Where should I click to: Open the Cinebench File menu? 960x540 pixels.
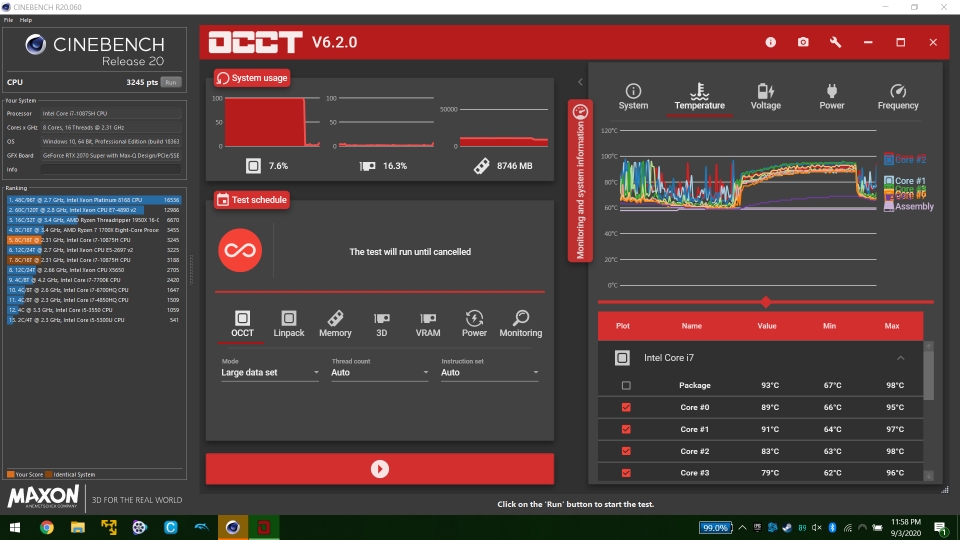click(x=8, y=20)
